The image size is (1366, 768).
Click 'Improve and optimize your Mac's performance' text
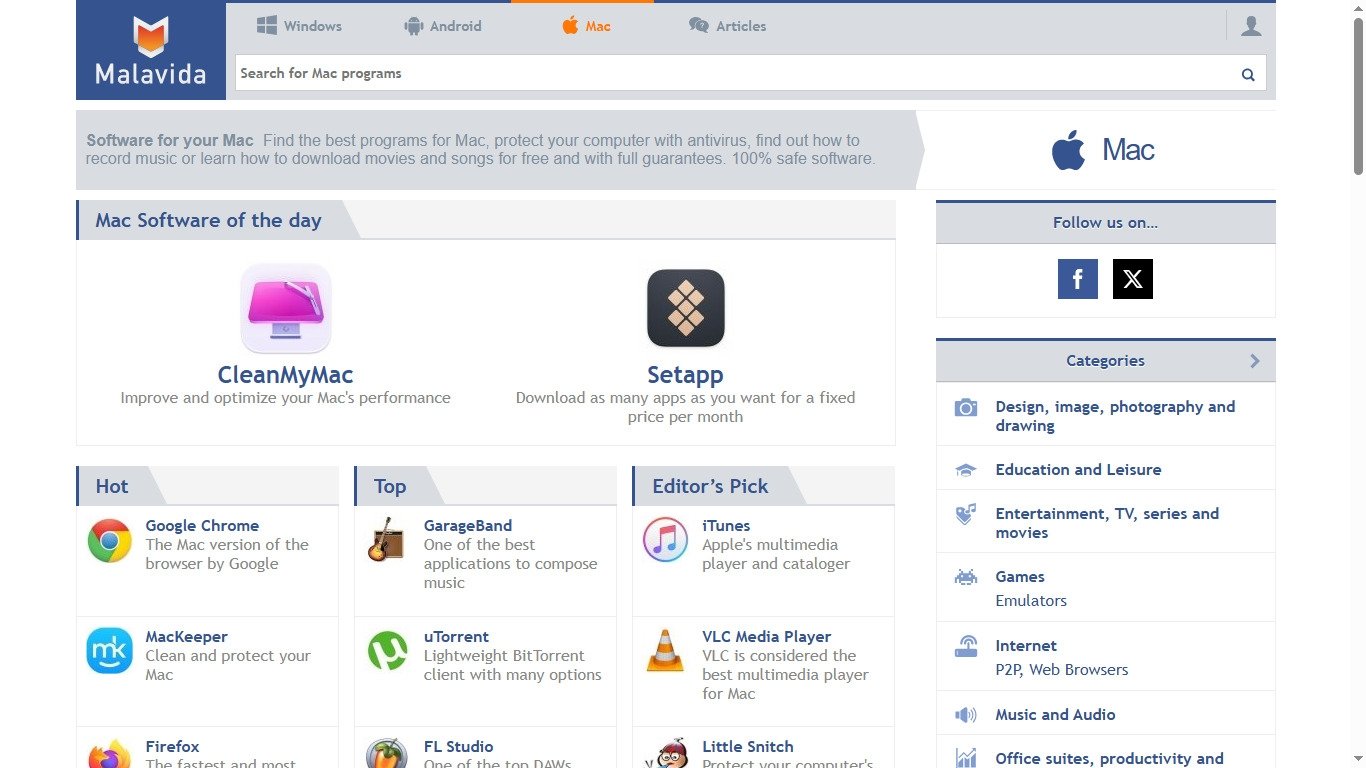(286, 398)
